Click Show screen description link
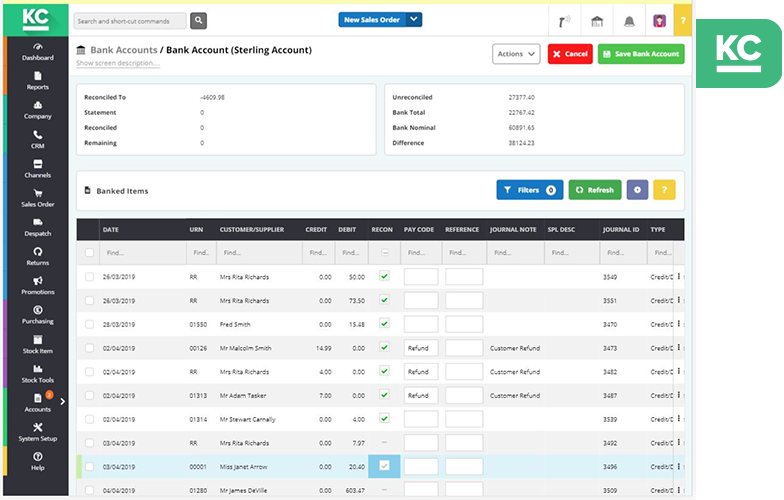Screen dimensions: 784x500 point(118,63)
